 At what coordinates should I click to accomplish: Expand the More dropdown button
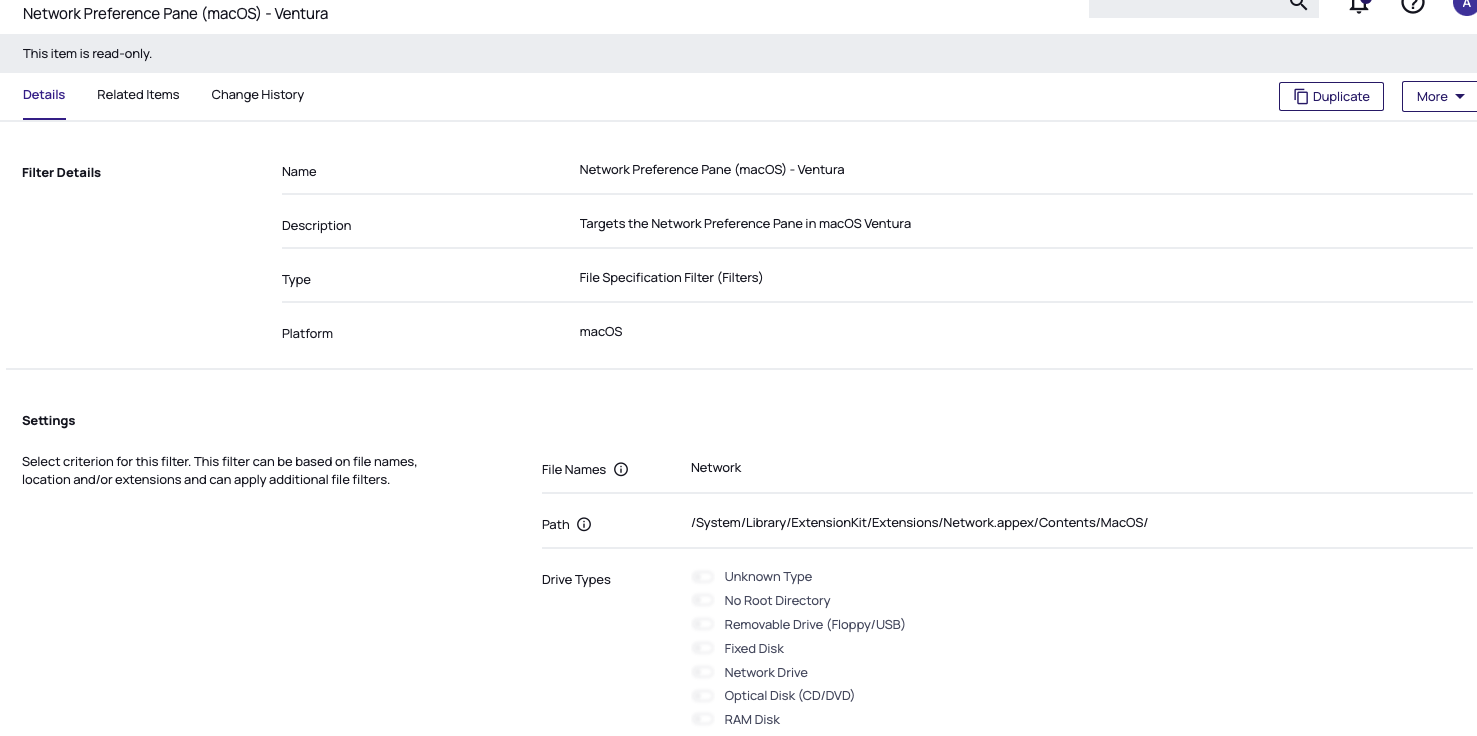1439,97
